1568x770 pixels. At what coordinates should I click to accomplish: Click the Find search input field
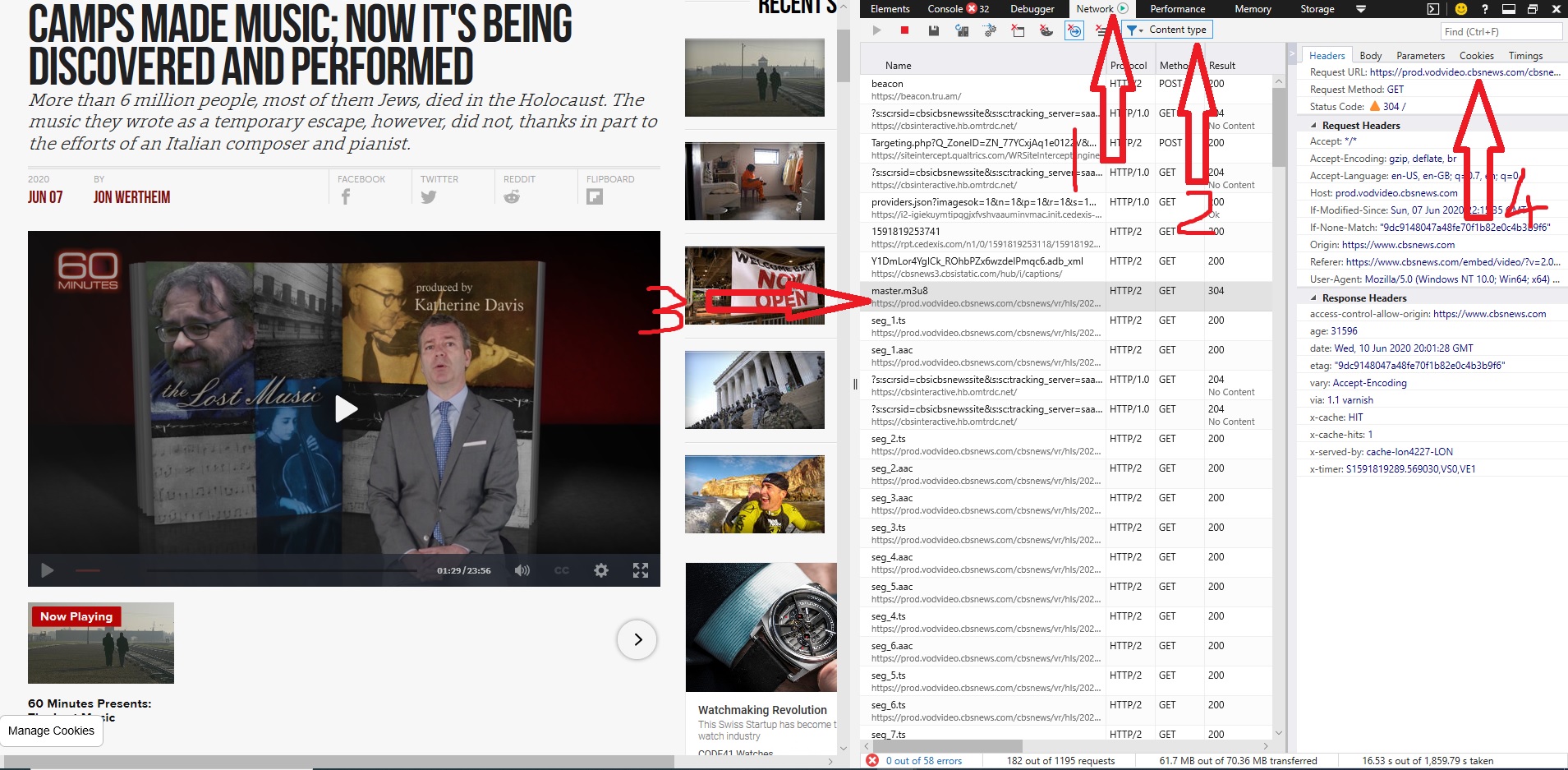point(1501,31)
